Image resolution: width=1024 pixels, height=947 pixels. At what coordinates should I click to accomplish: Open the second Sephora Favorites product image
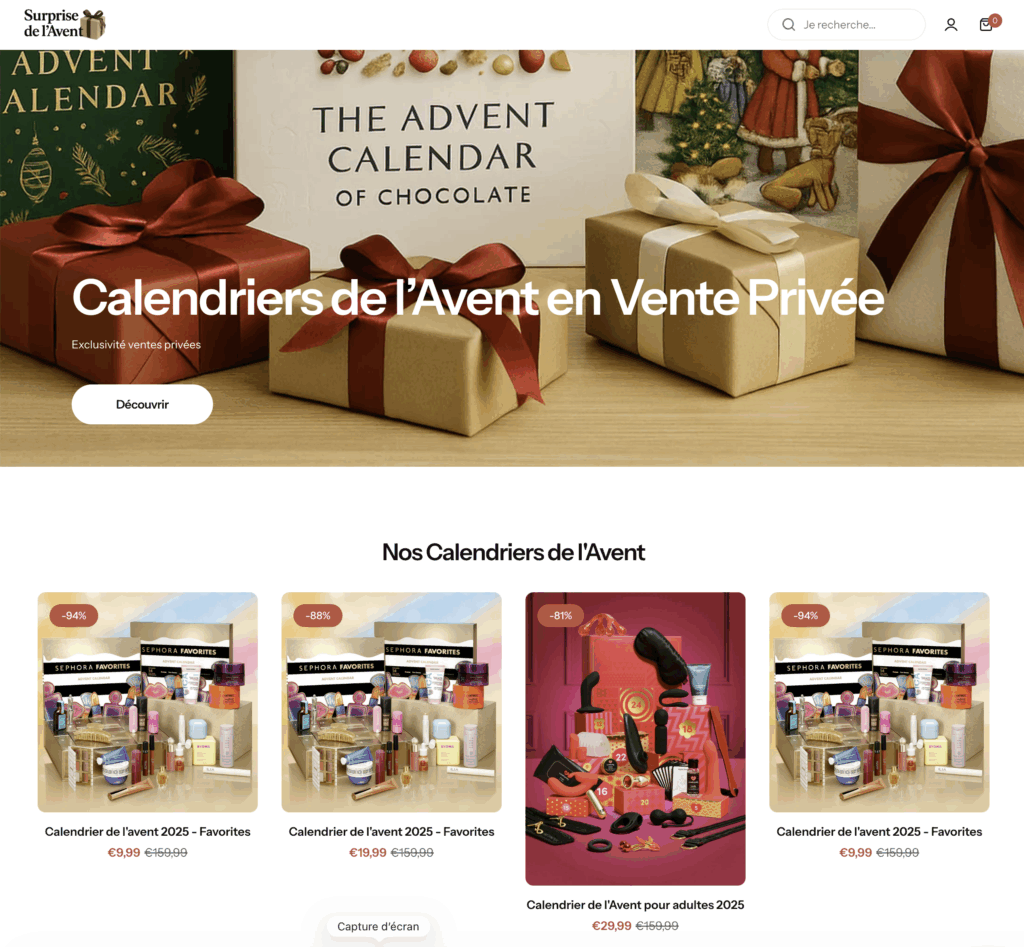click(392, 702)
